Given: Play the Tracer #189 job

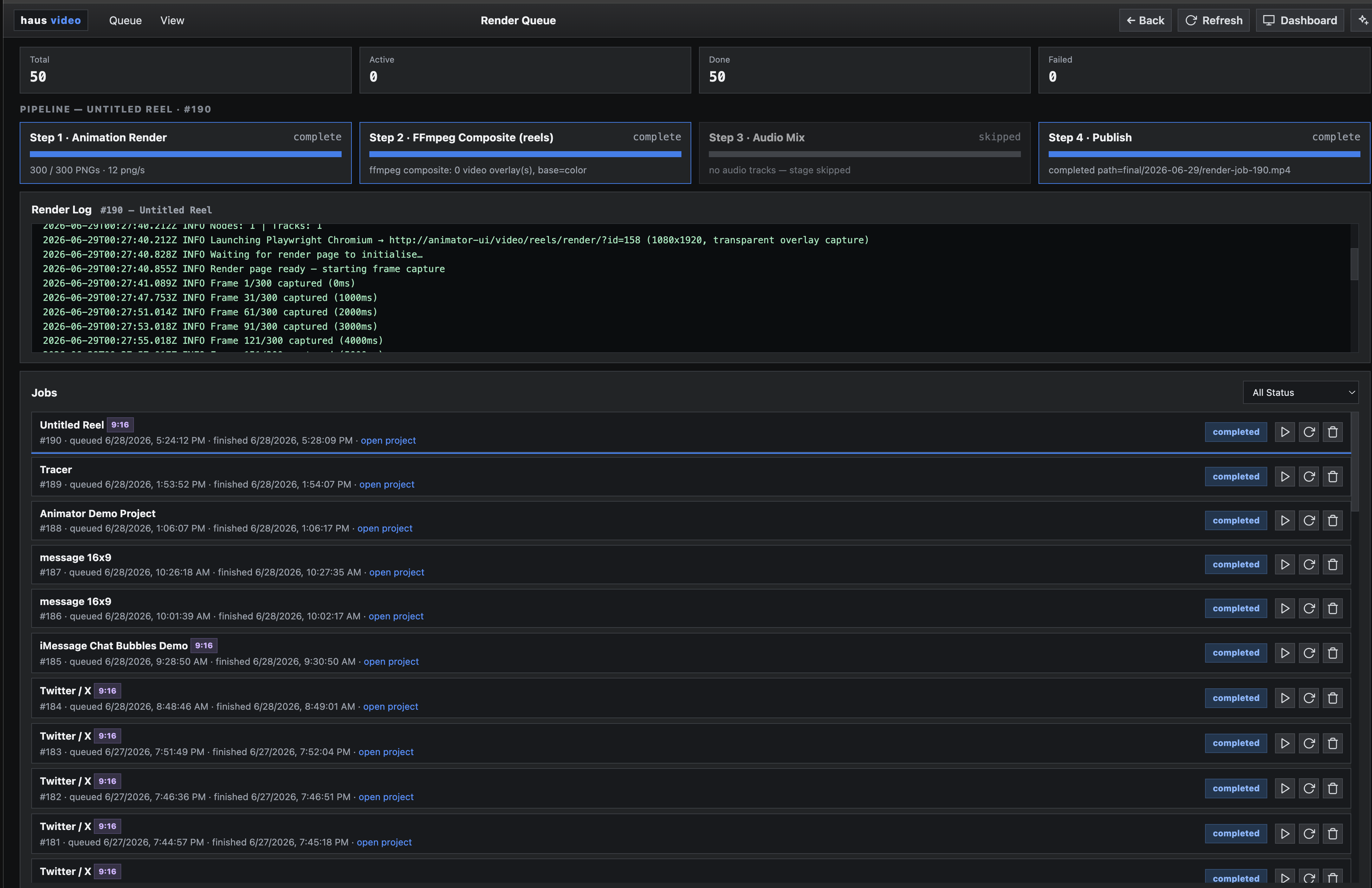Looking at the screenshot, I should coord(1285,476).
